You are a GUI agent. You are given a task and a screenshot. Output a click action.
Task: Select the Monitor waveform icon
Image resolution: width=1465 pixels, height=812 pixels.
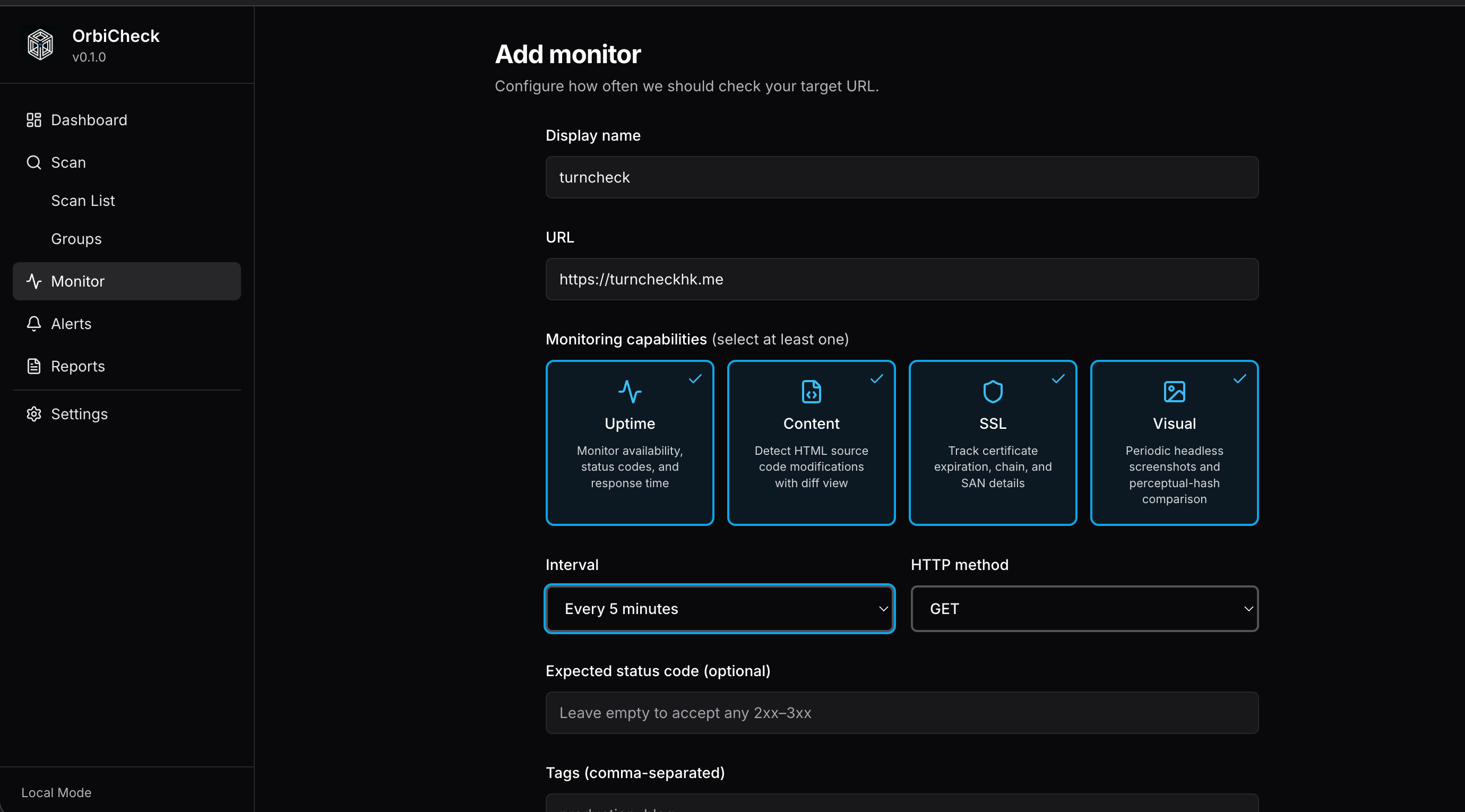pyautogui.click(x=33, y=281)
